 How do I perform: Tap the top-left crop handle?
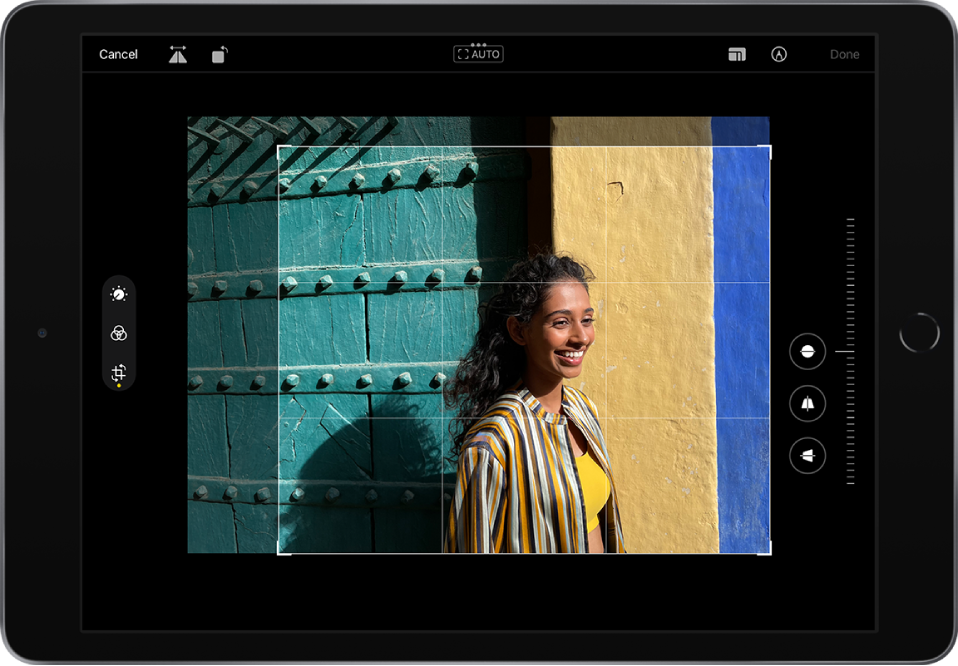point(278,146)
